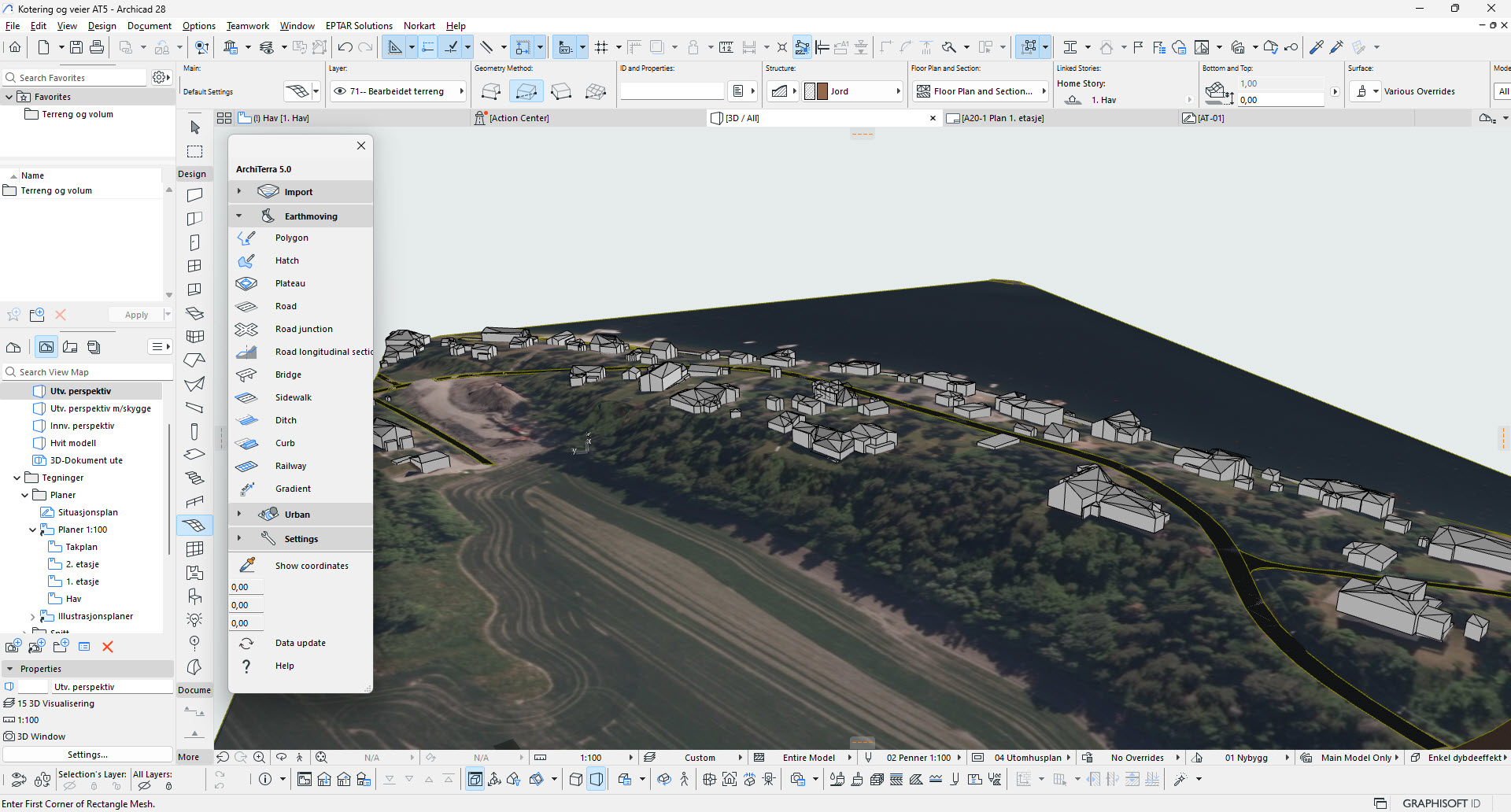Open the Road junction tool
Viewport: 1511px width, 812px height.
coord(304,329)
